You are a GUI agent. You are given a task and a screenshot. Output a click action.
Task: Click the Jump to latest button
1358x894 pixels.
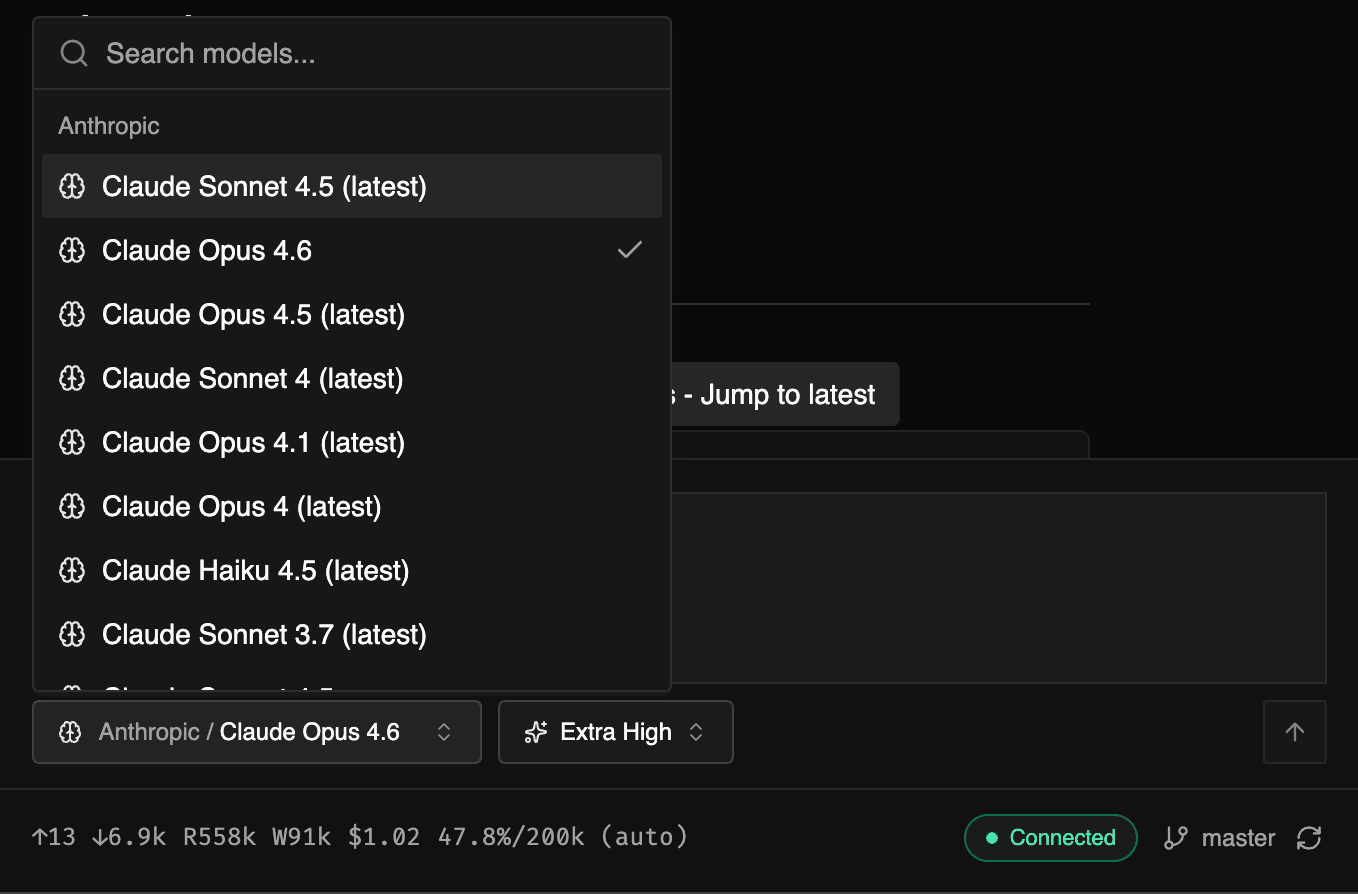[786, 395]
